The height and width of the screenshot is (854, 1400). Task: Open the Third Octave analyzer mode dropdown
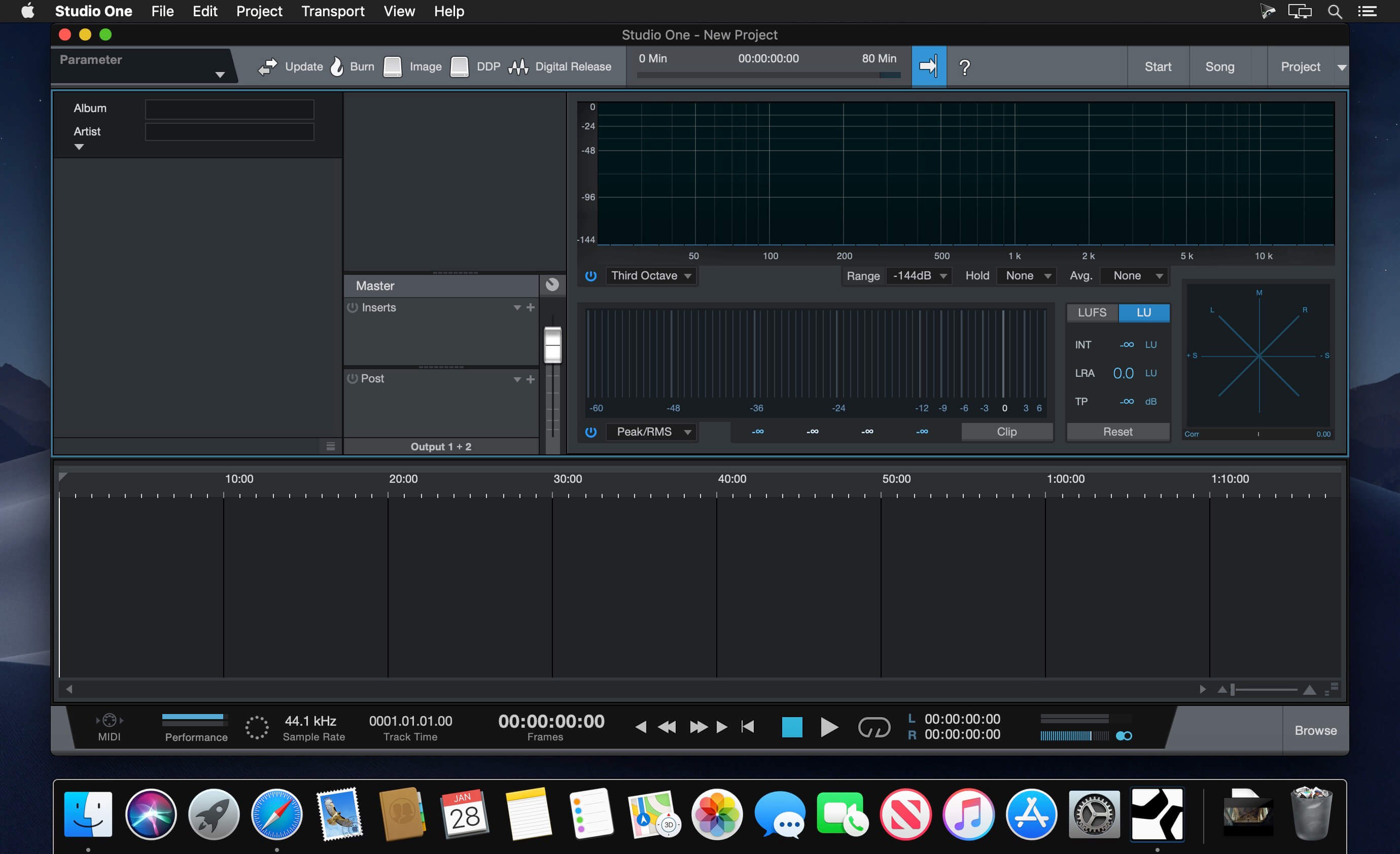(x=651, y=275)
